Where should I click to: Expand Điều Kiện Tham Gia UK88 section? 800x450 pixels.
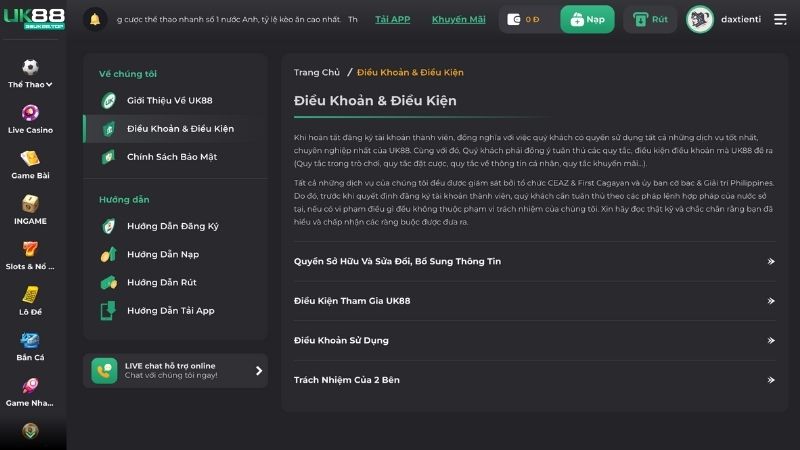coord(534,301)
